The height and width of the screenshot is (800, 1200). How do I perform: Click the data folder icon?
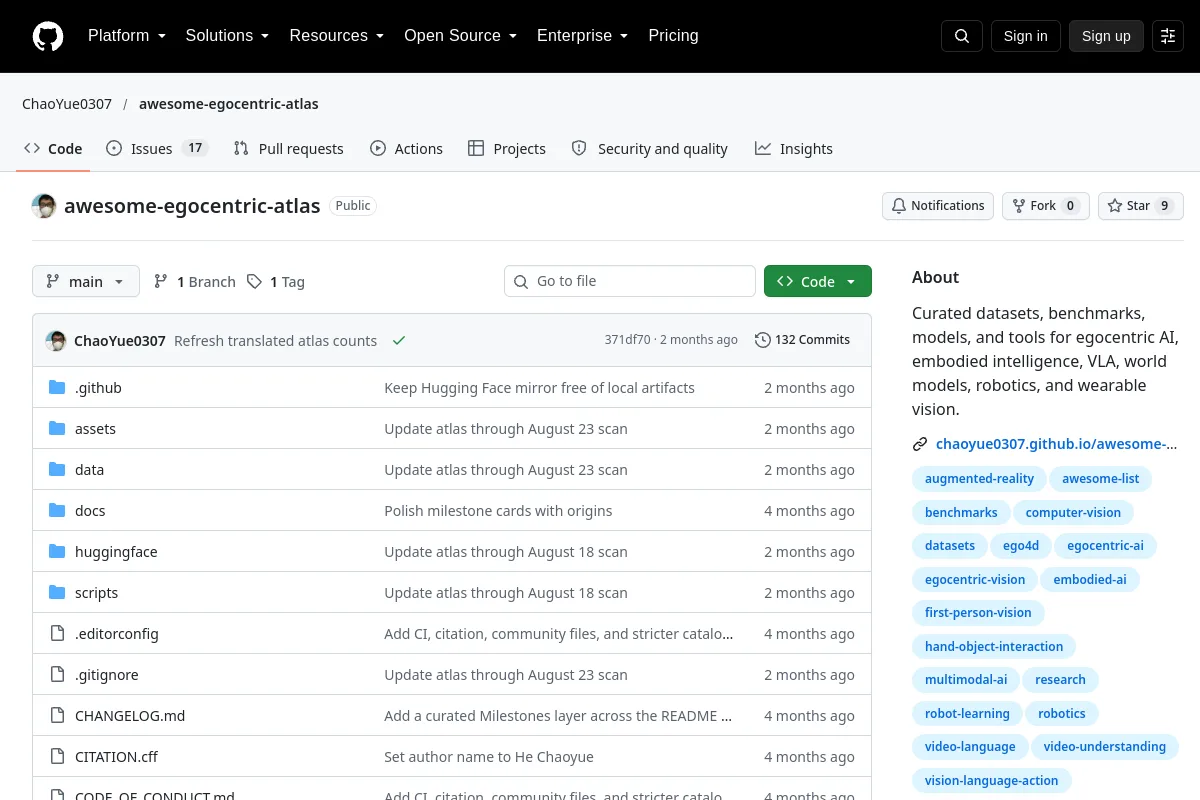pos(57,470)
